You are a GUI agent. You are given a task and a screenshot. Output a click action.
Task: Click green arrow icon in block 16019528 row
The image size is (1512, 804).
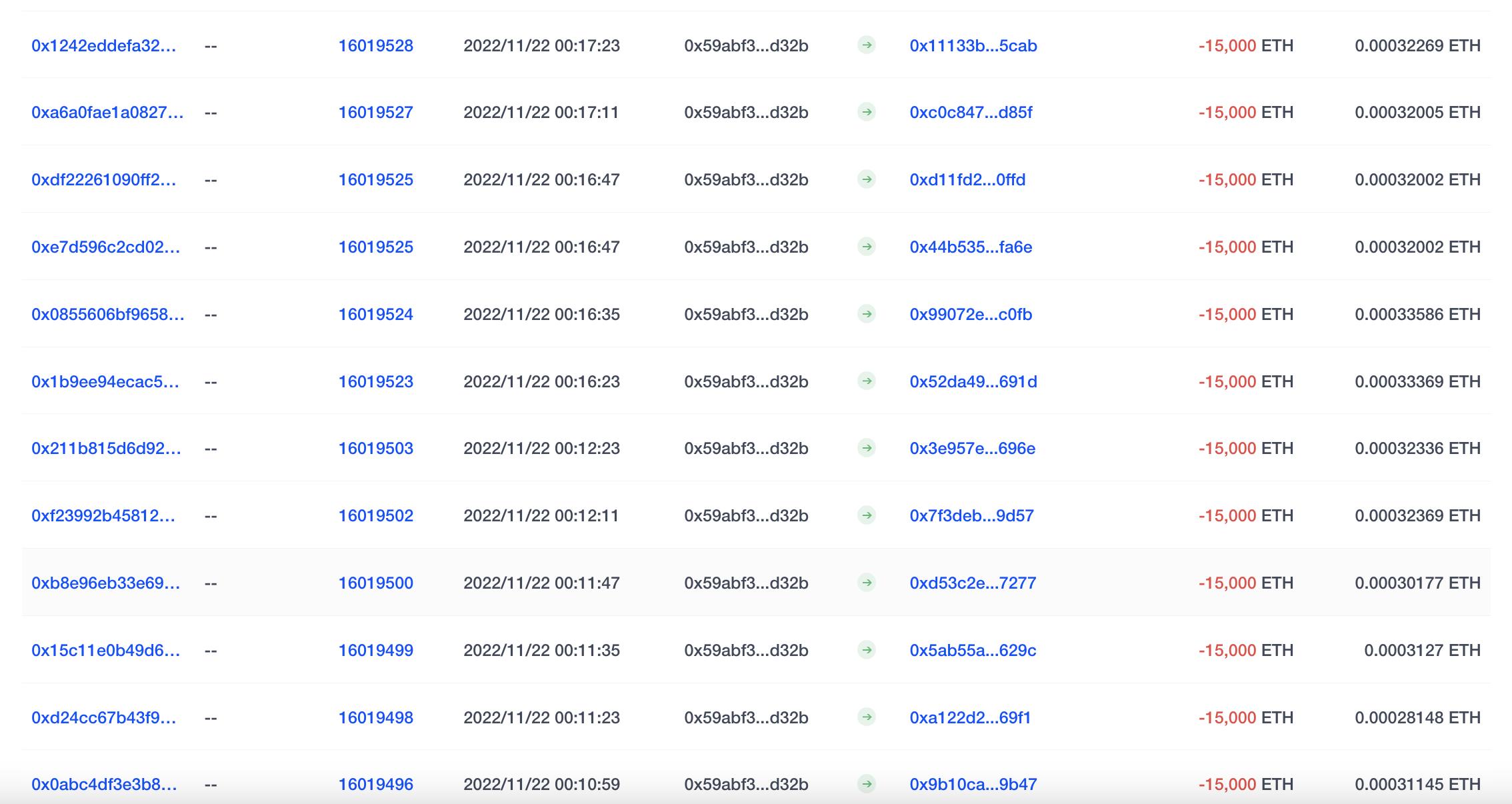coord(866,45)
